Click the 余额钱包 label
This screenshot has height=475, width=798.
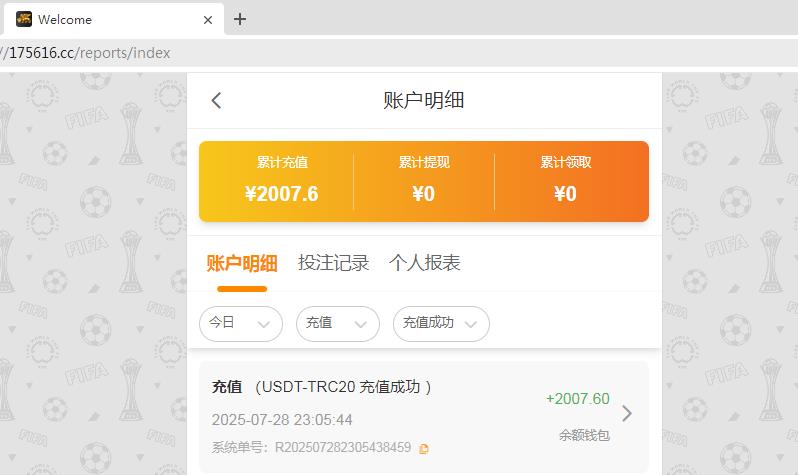[x=584, y=435]
